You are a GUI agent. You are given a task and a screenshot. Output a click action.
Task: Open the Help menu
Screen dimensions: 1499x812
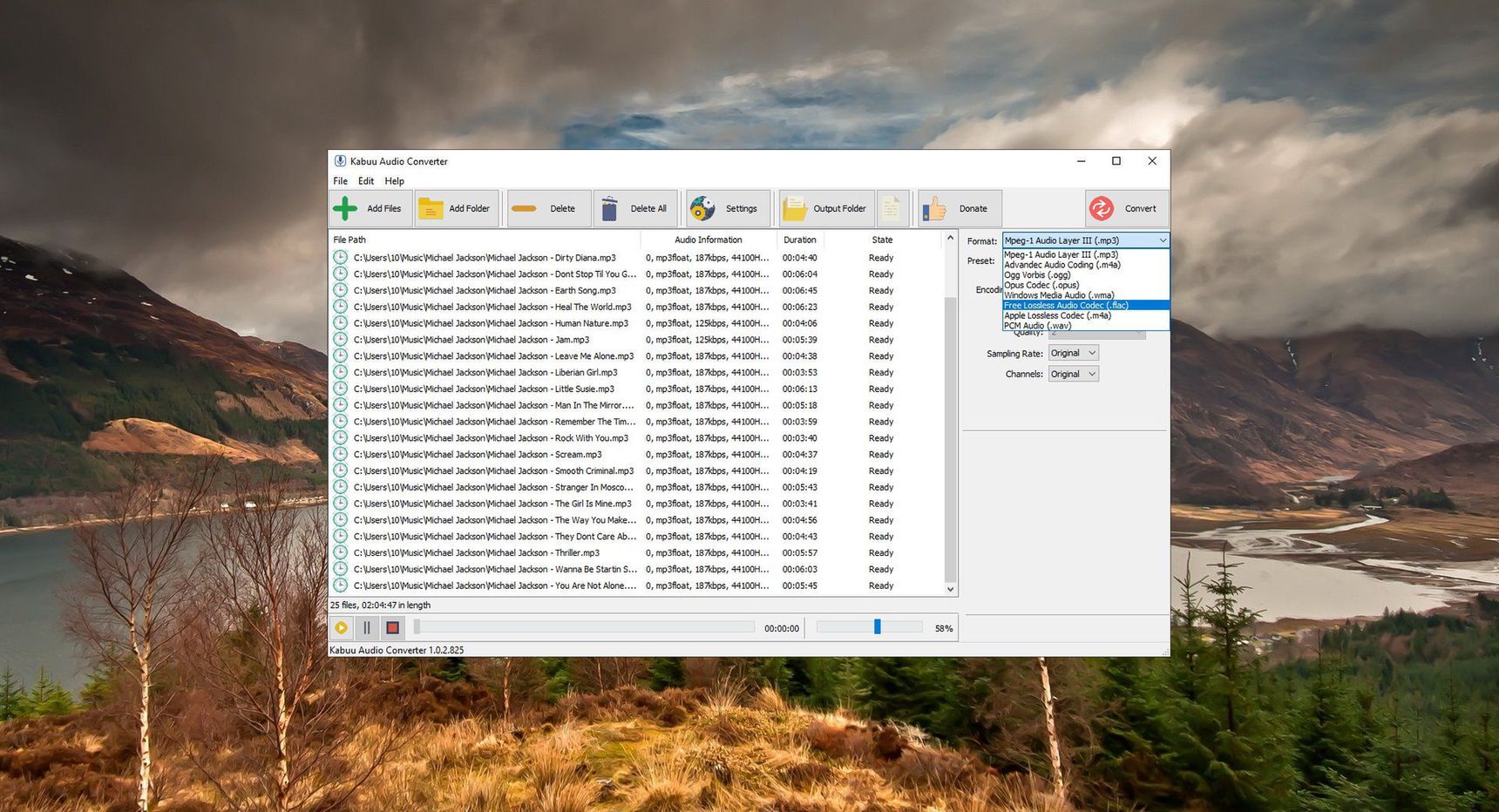[x=395, y=181]
